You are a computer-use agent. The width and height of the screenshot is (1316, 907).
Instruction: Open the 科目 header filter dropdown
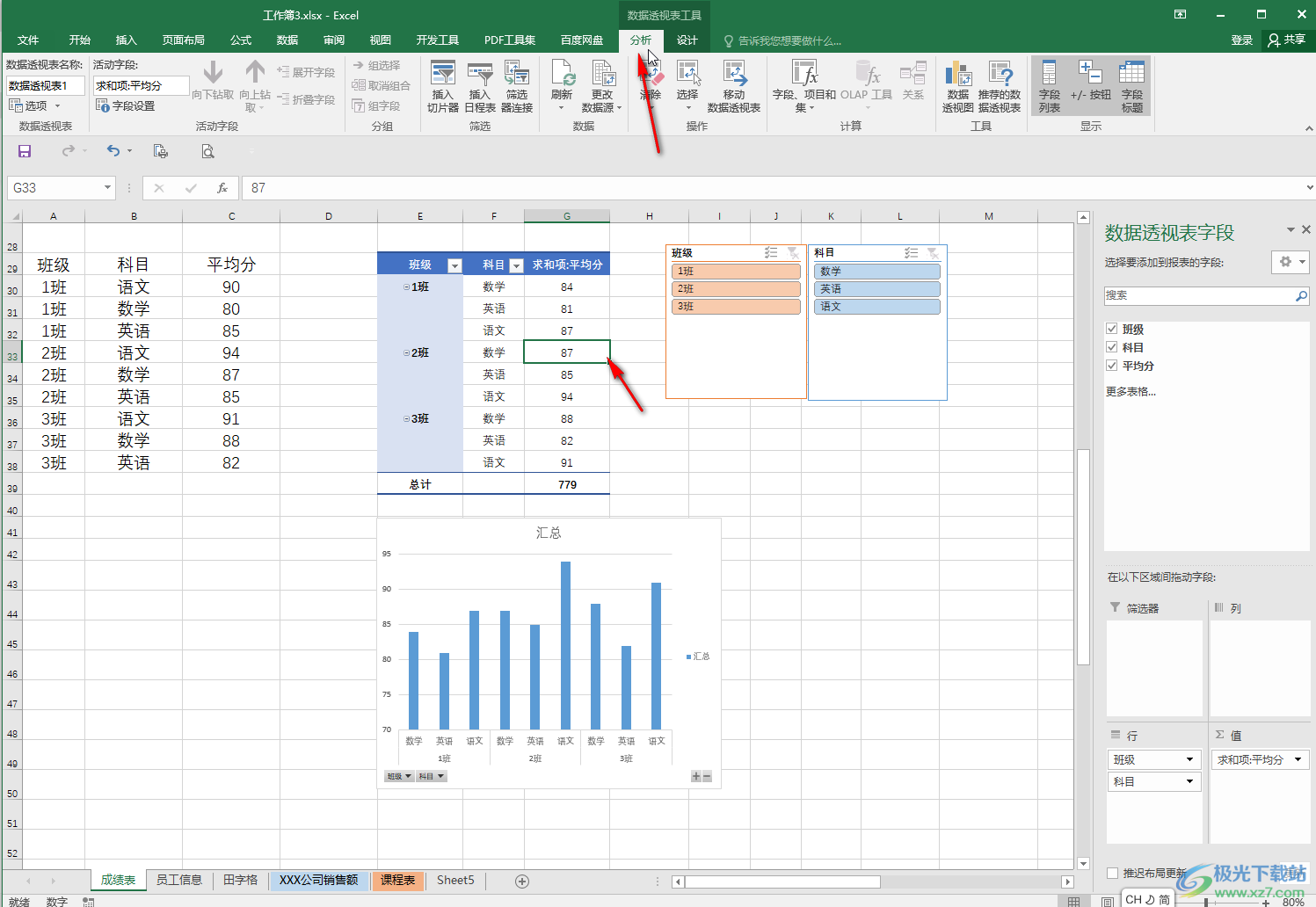(517, 265)
